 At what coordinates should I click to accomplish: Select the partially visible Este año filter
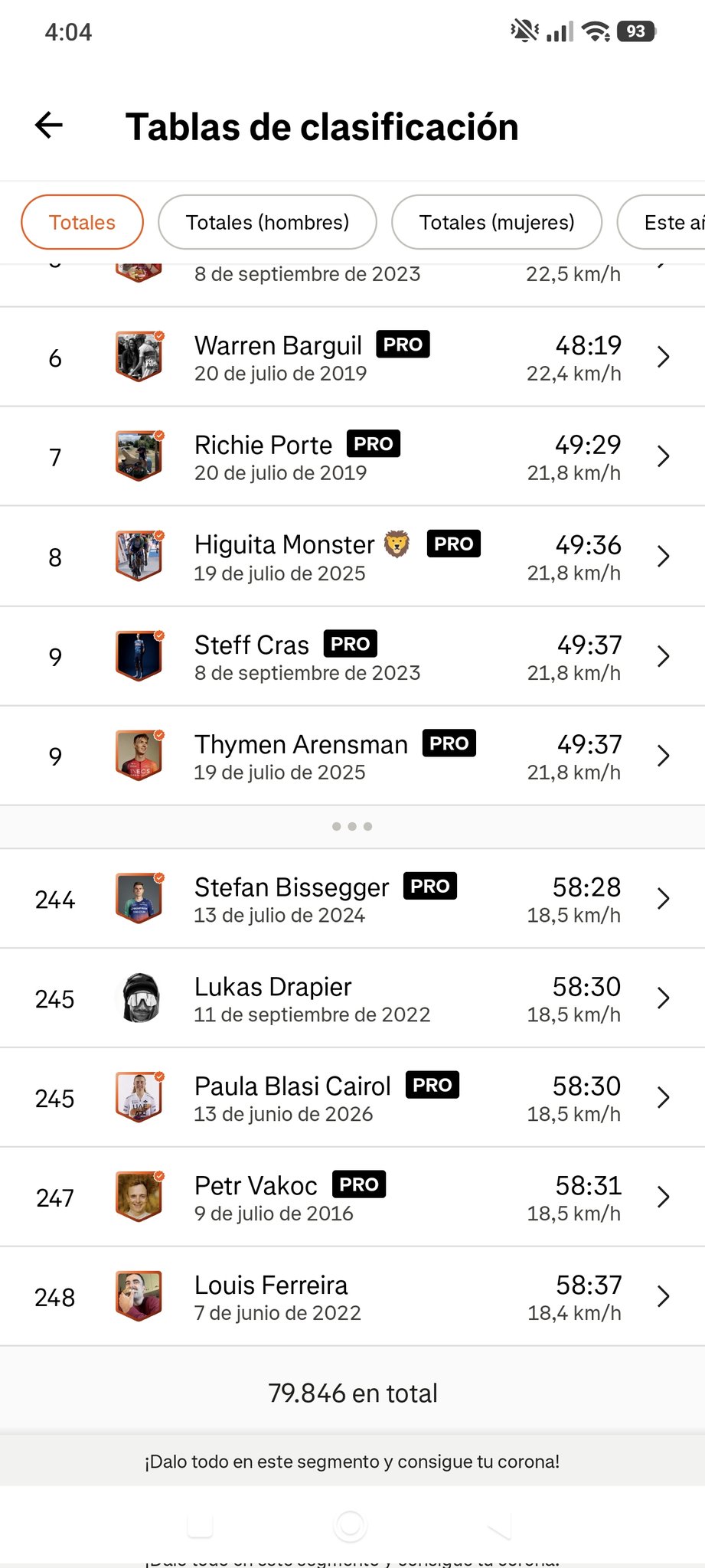click(663, 222)
